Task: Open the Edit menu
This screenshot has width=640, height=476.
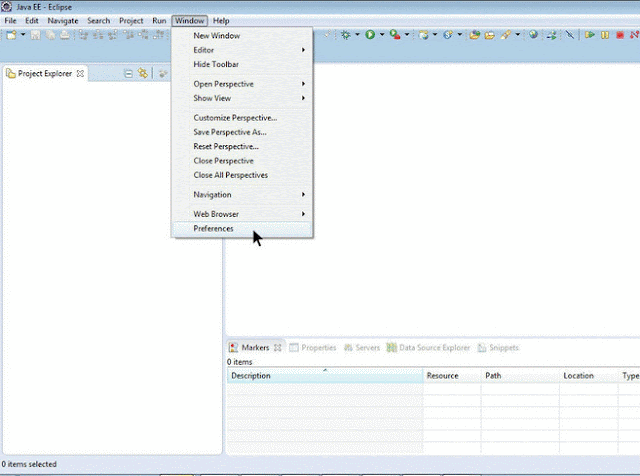Action: (31, 21)
